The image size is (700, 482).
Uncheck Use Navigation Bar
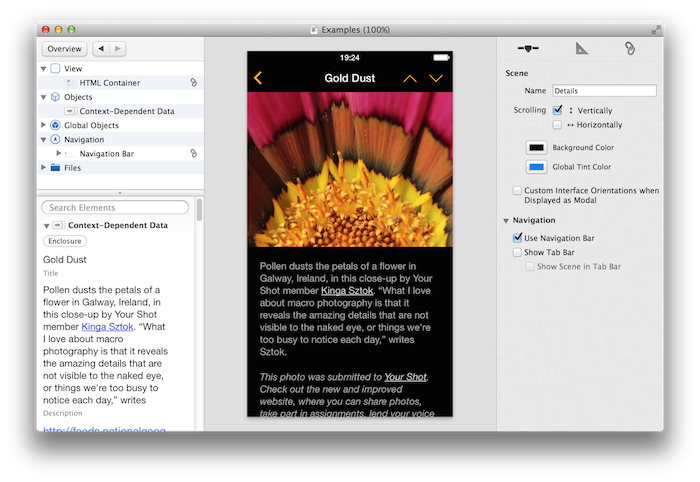[516, 239]
